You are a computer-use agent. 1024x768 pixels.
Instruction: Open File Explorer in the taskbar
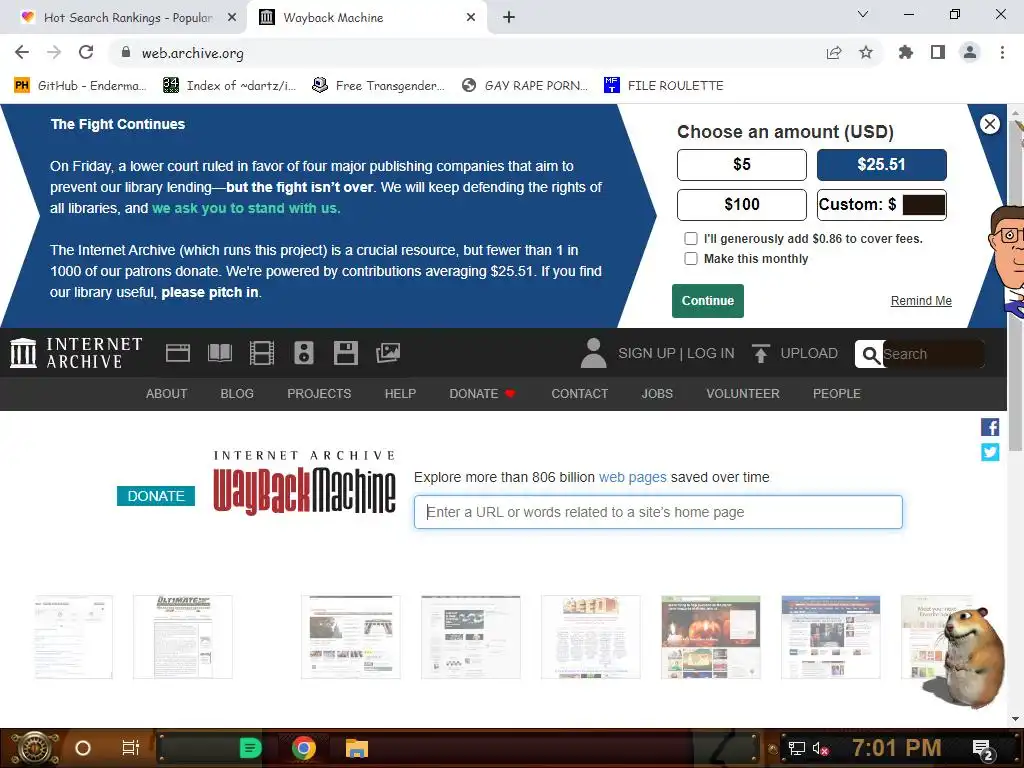coord(357,748)
